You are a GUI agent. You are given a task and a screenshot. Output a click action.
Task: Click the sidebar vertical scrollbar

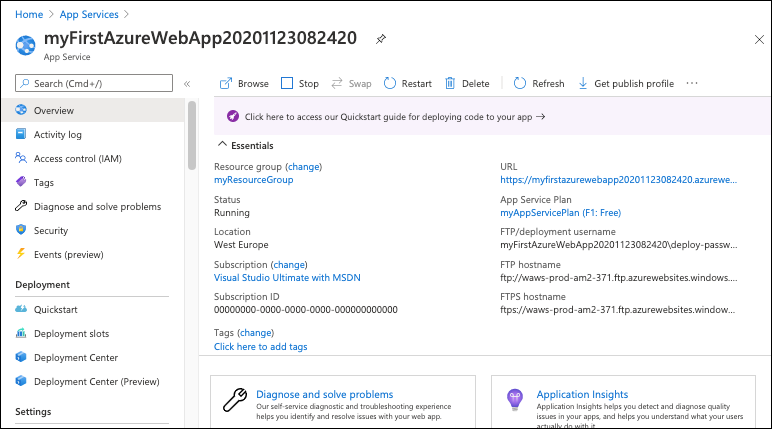(x=192, y=135)
